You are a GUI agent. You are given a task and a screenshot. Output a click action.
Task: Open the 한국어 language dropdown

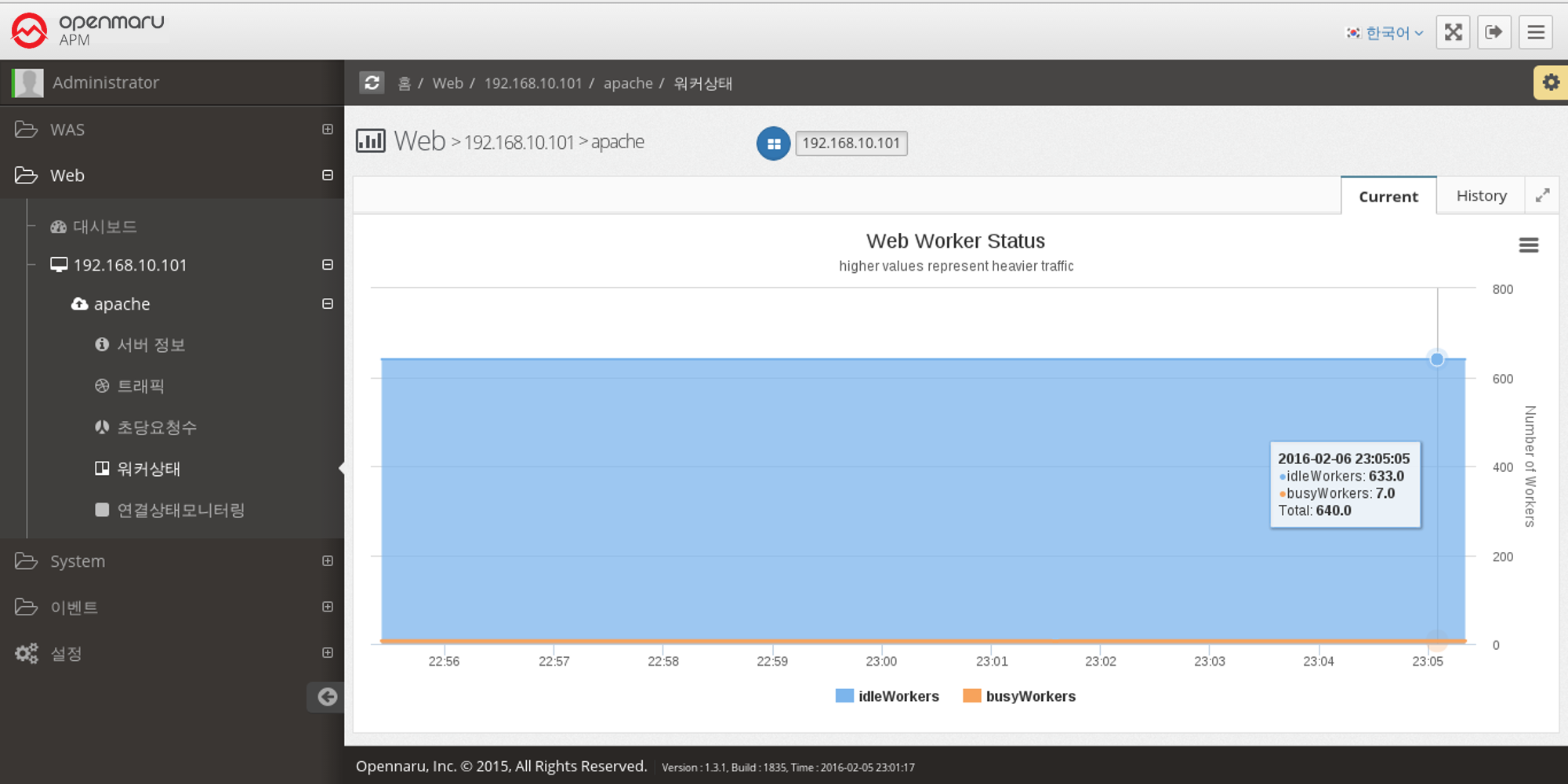[x=1385, y=33]
